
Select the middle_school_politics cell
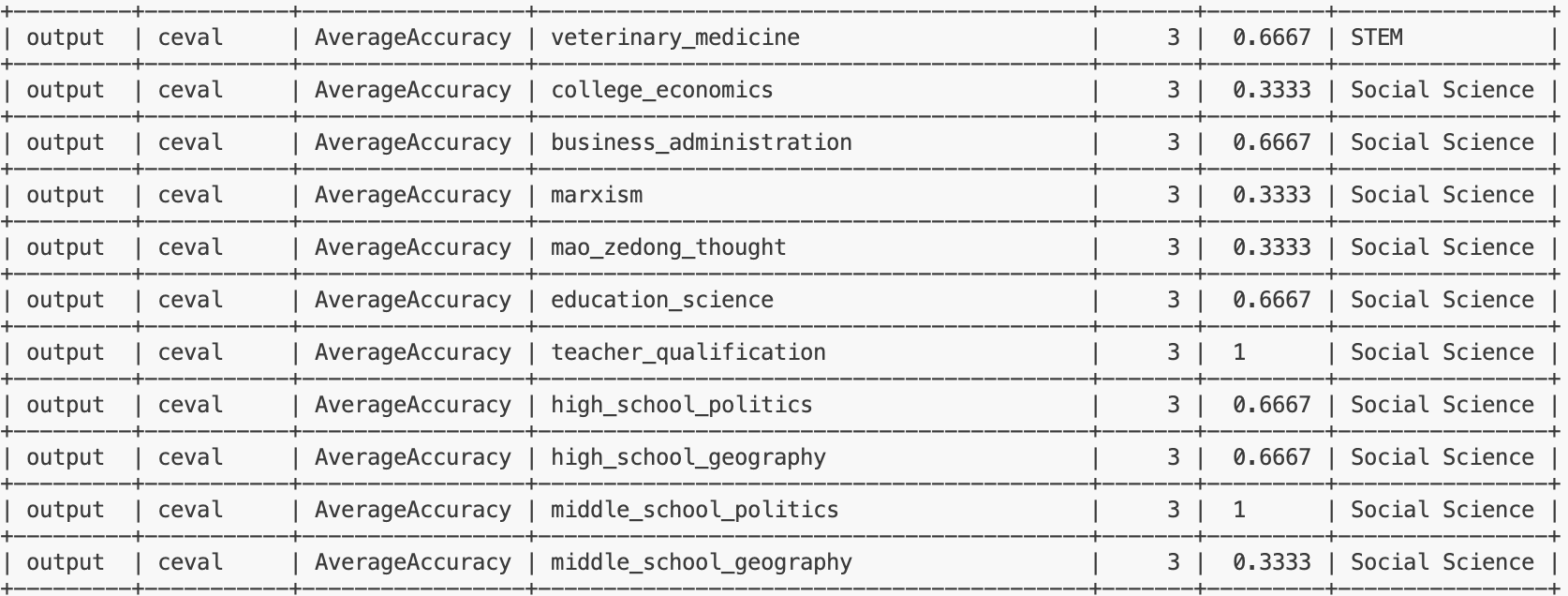tap(694, 510)
